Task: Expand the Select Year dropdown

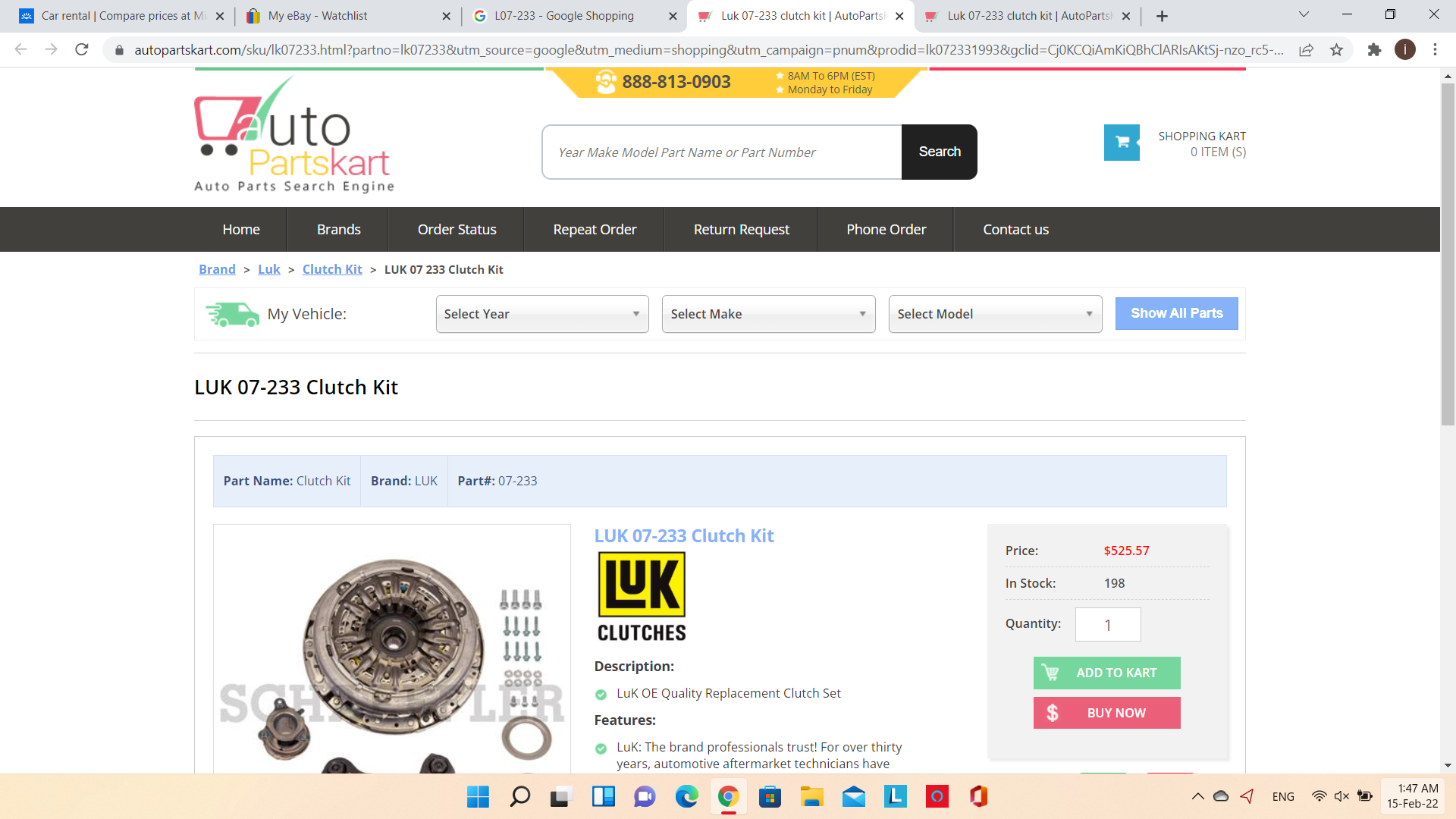Action: pos(541,314)
